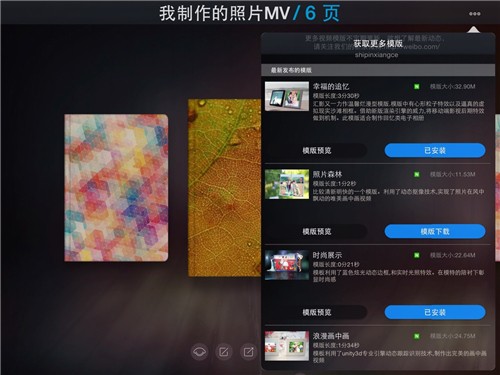
Task: Click 已安装 button for 时尚展示
Action: [435, 312]
